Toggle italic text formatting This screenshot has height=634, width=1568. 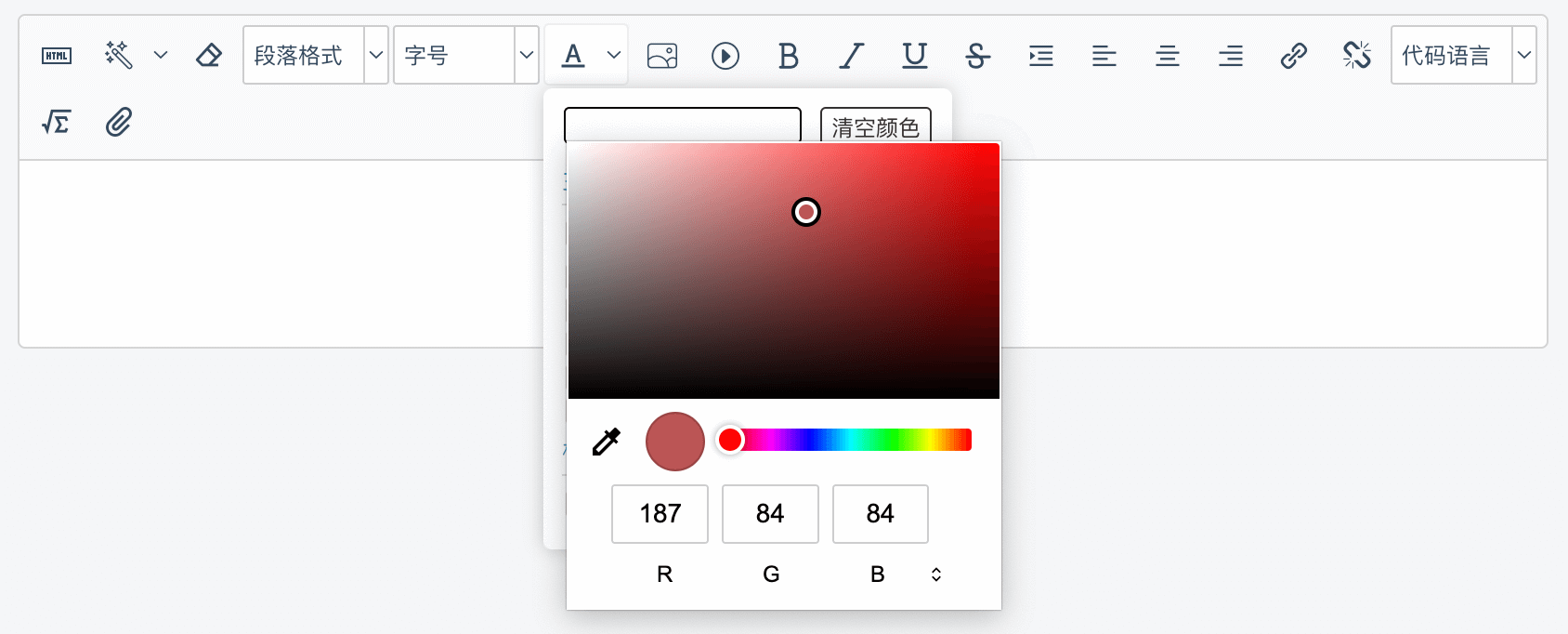click(x=852, y=56)
